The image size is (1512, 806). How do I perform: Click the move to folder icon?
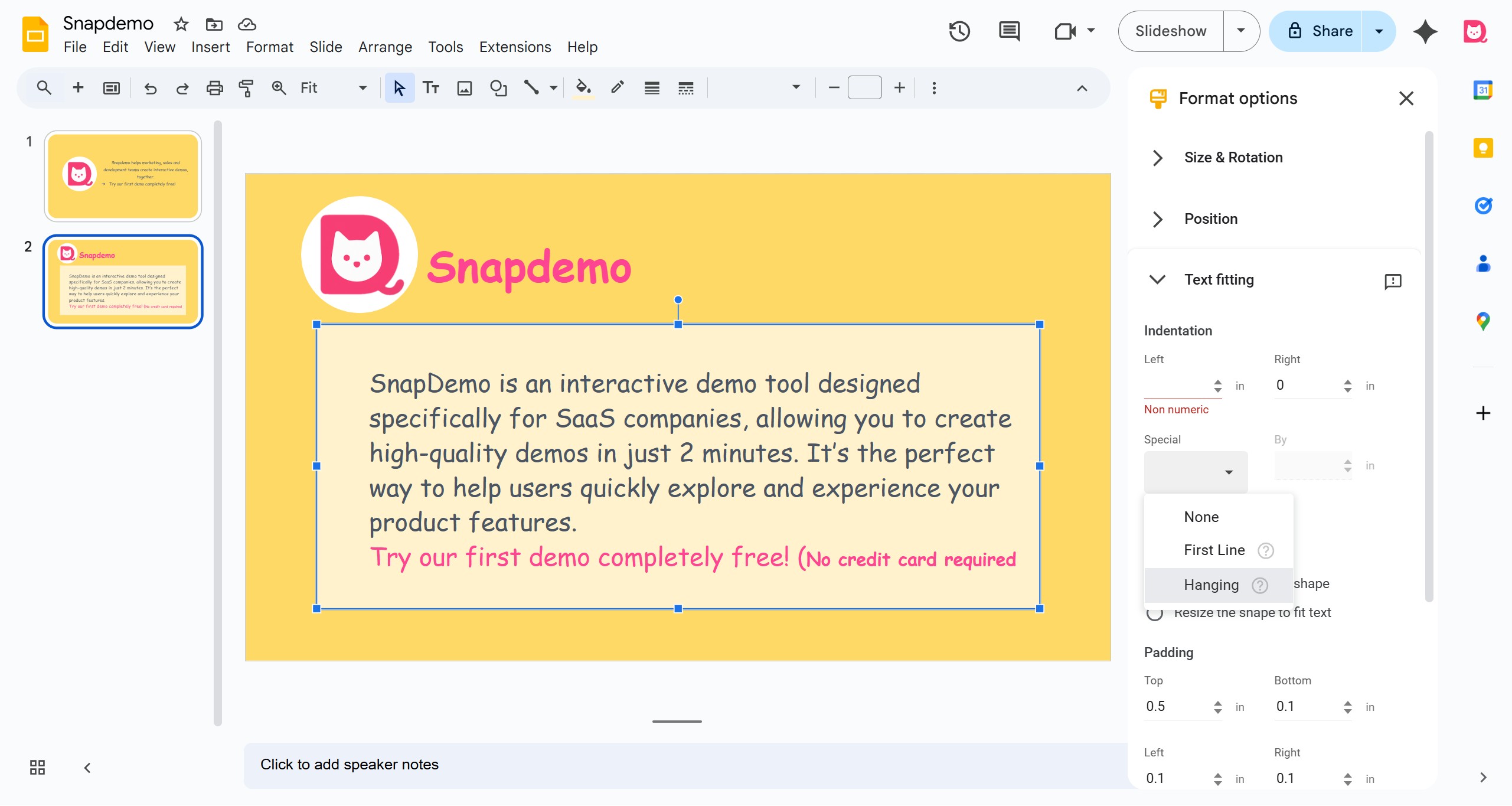(214, 24)
